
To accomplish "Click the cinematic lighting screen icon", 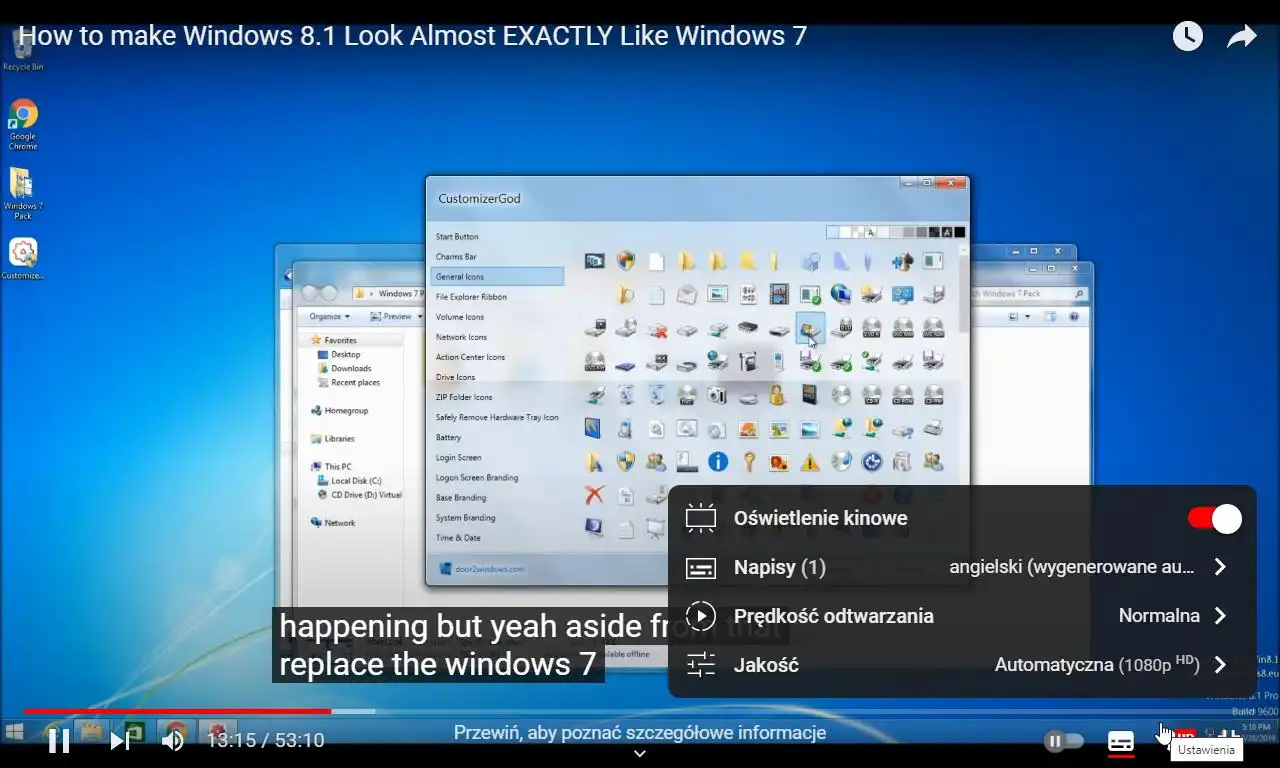I will [x=701, y=518].
